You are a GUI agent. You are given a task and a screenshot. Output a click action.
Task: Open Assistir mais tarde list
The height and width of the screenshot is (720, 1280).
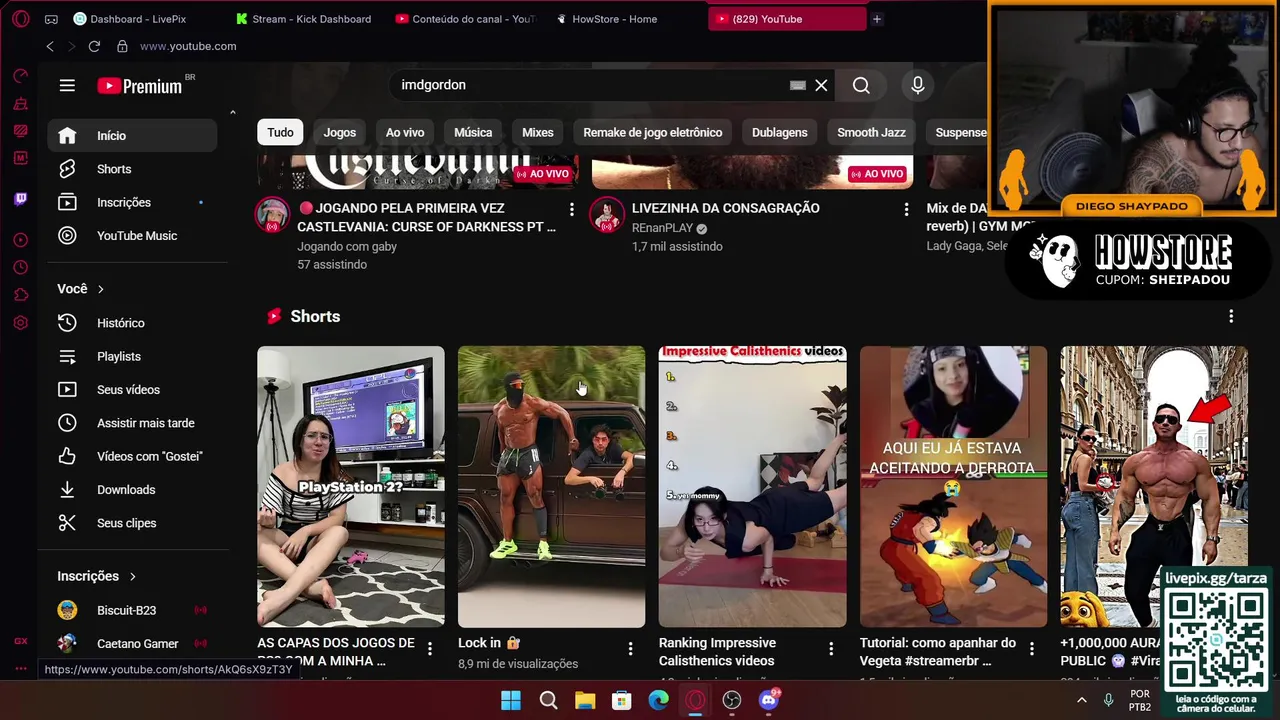(132, 423)
